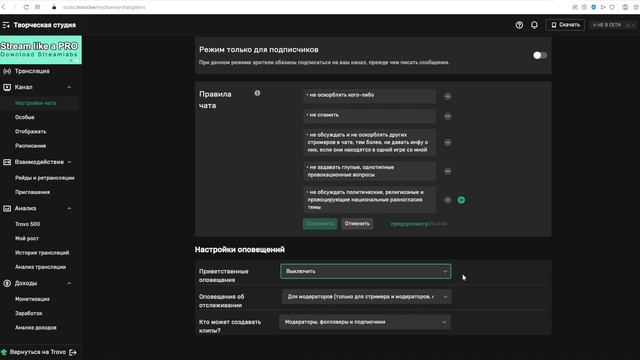Open История трансляций page
Screen dimensions: 640x360
pyautogui.click(x=42, y=253)
